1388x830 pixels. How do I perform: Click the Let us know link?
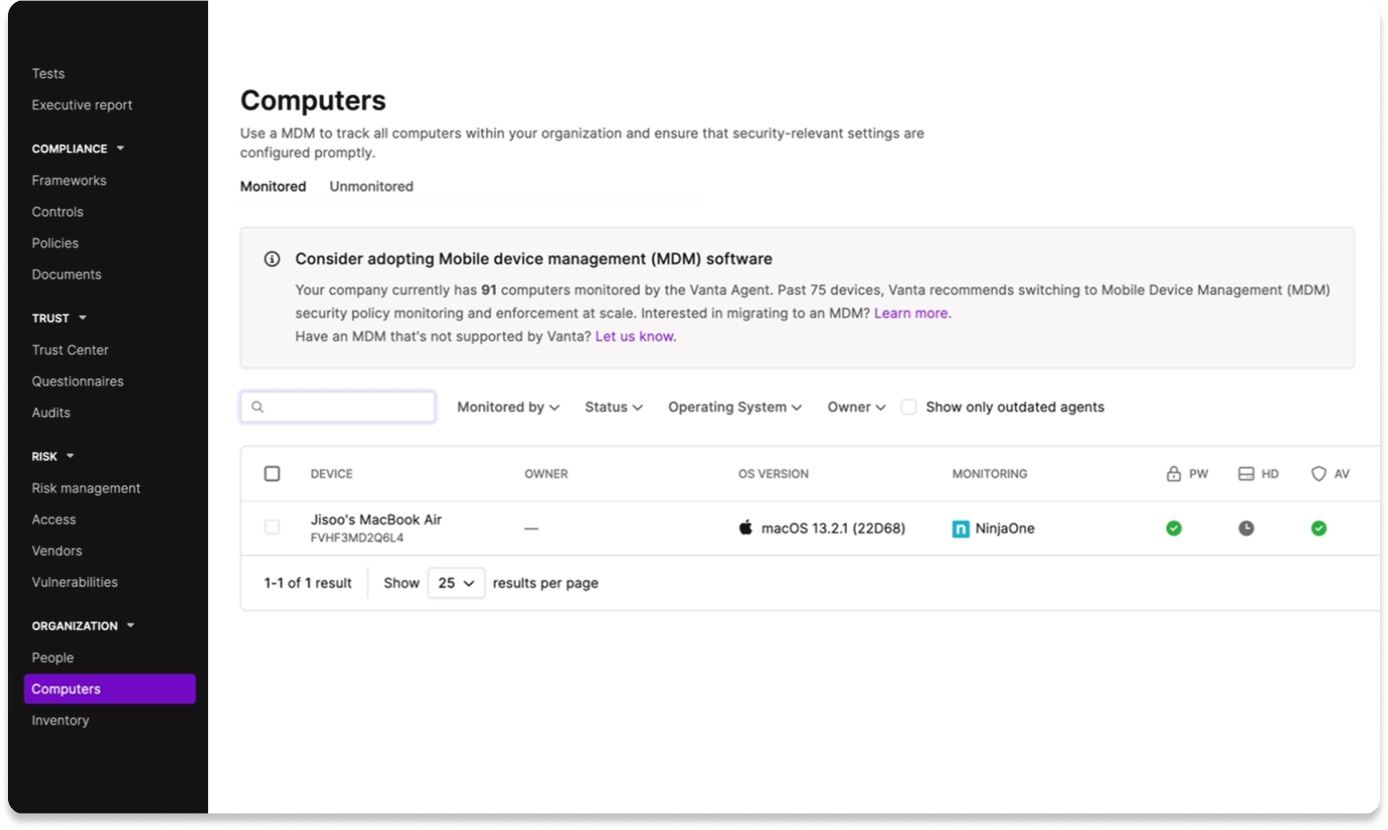pyautogui.click(x=635, y=337)
